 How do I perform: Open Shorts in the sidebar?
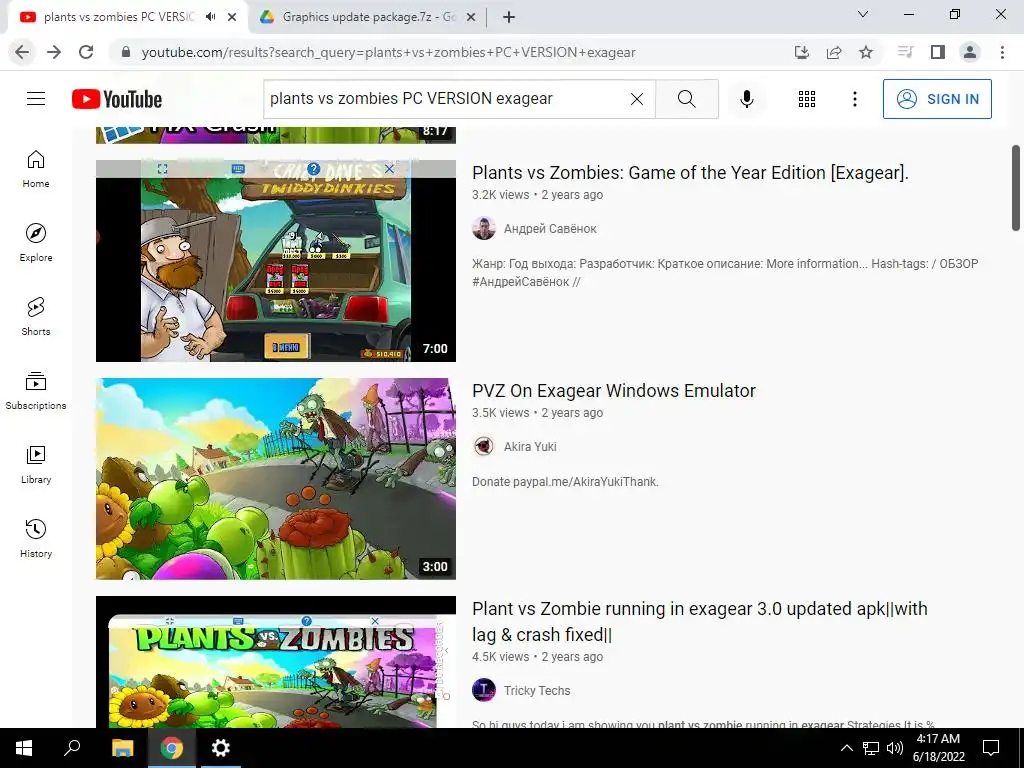click(36, 317)
